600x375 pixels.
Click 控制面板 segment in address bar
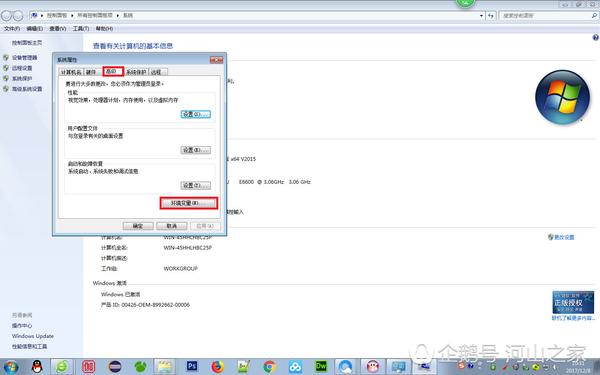[57, 15]
